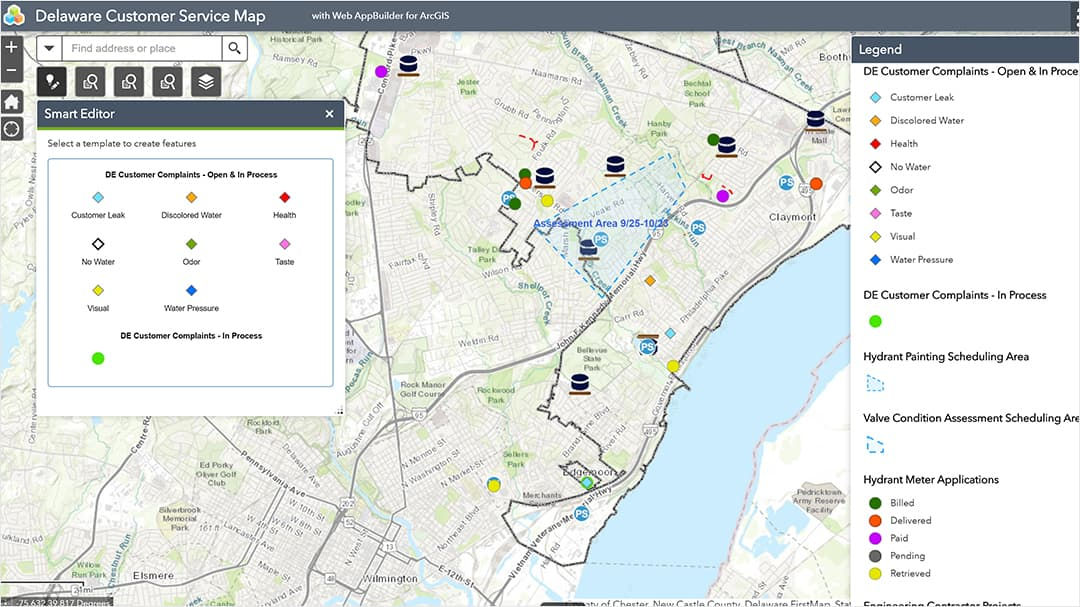Open the Layers widget icon
This screenshot has height=607, width=1080.
[205, 81]
